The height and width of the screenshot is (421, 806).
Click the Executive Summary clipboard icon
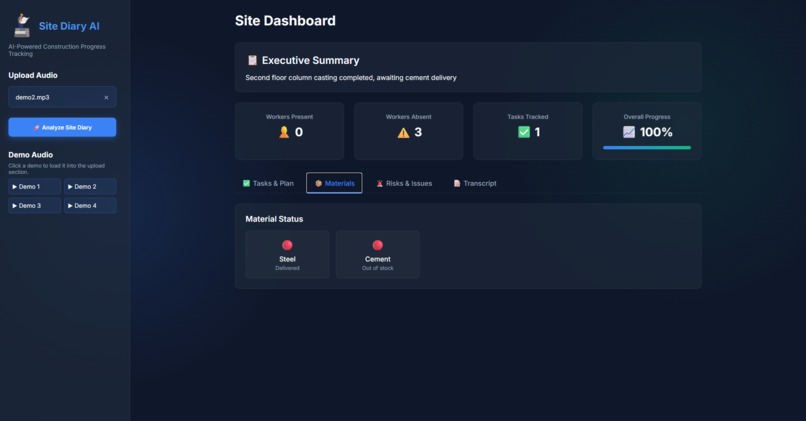point(252,60)
